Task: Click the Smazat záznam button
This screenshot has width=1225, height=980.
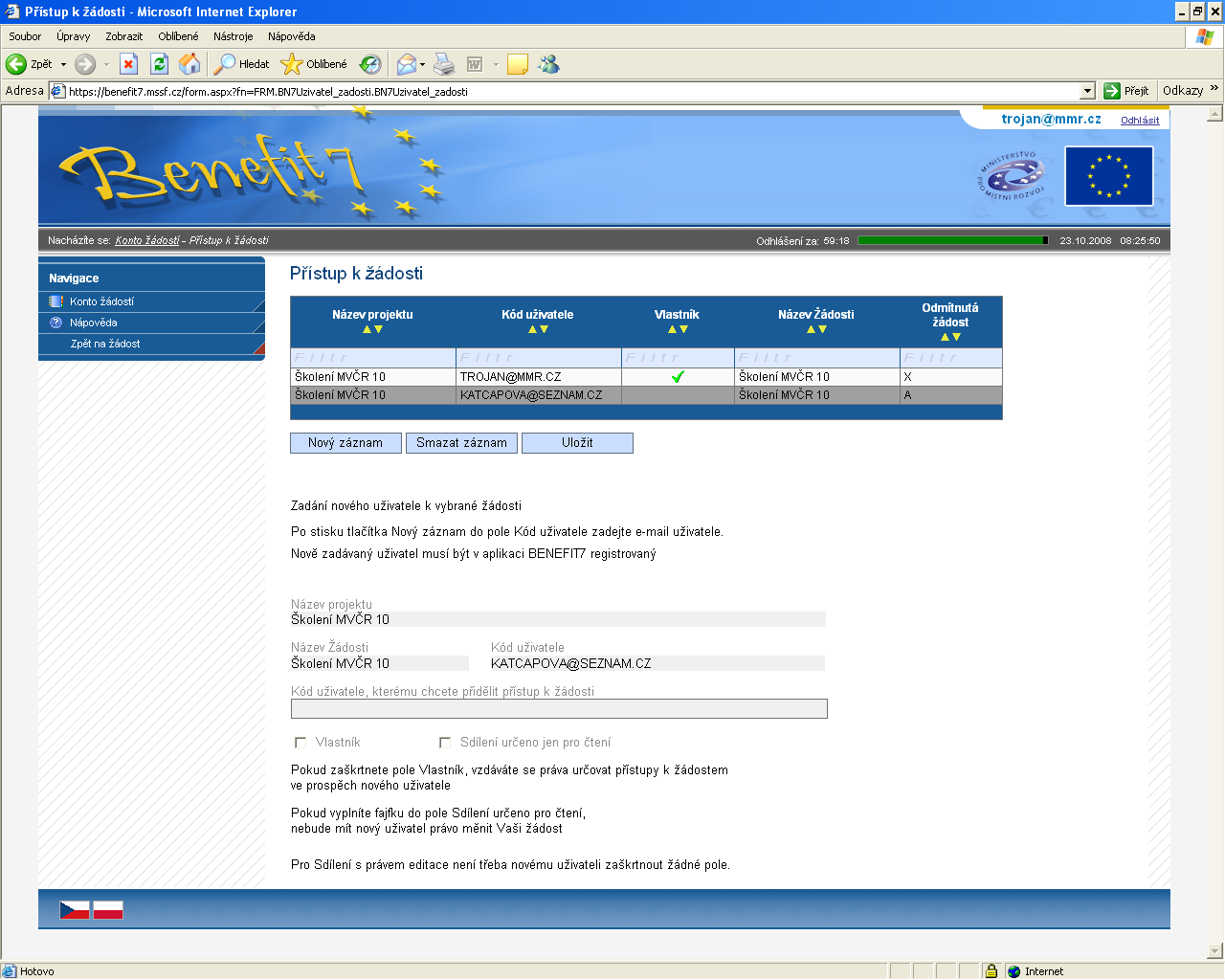Action: coord(462,443)
